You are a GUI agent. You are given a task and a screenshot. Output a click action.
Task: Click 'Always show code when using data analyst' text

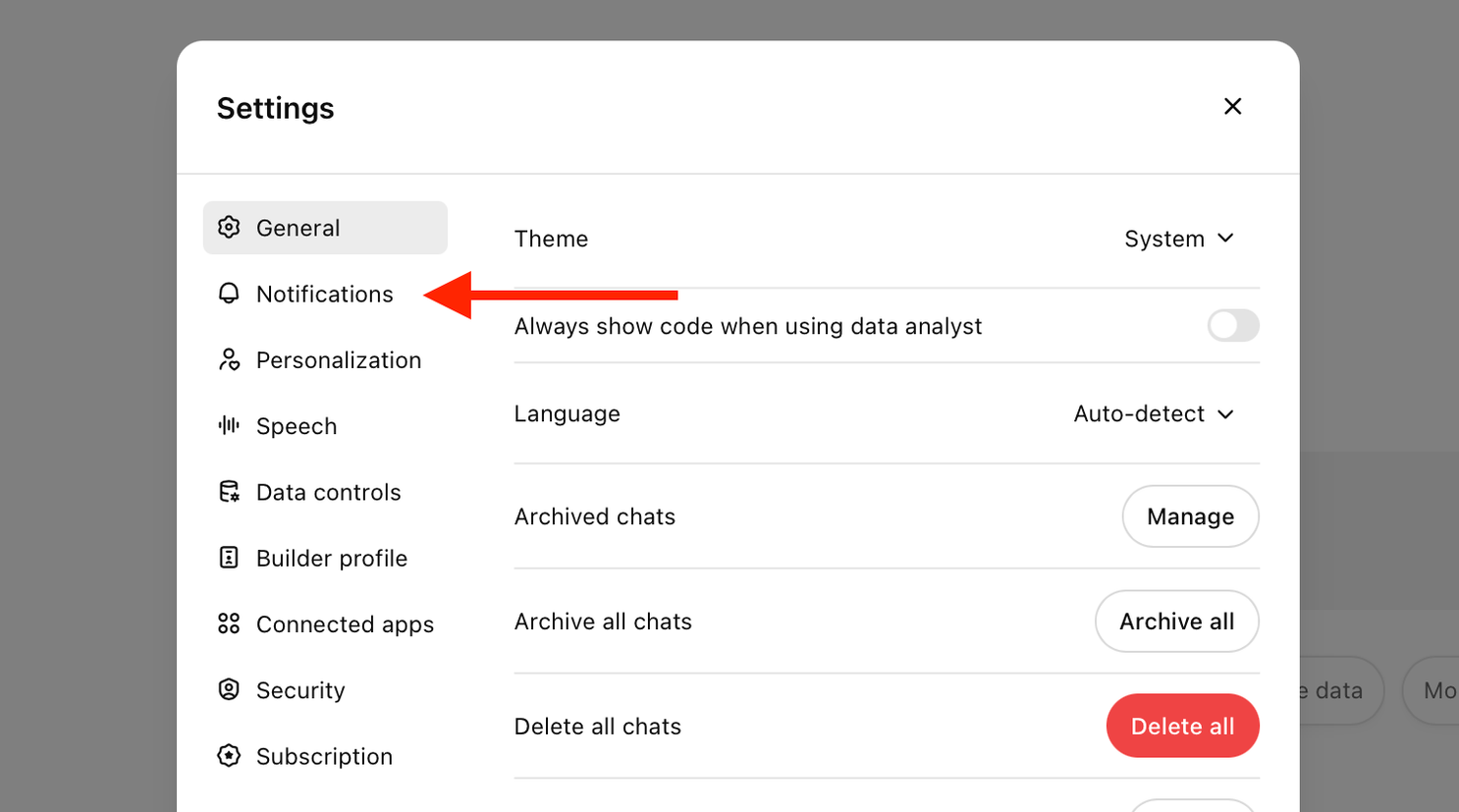[x=748, y=326]
